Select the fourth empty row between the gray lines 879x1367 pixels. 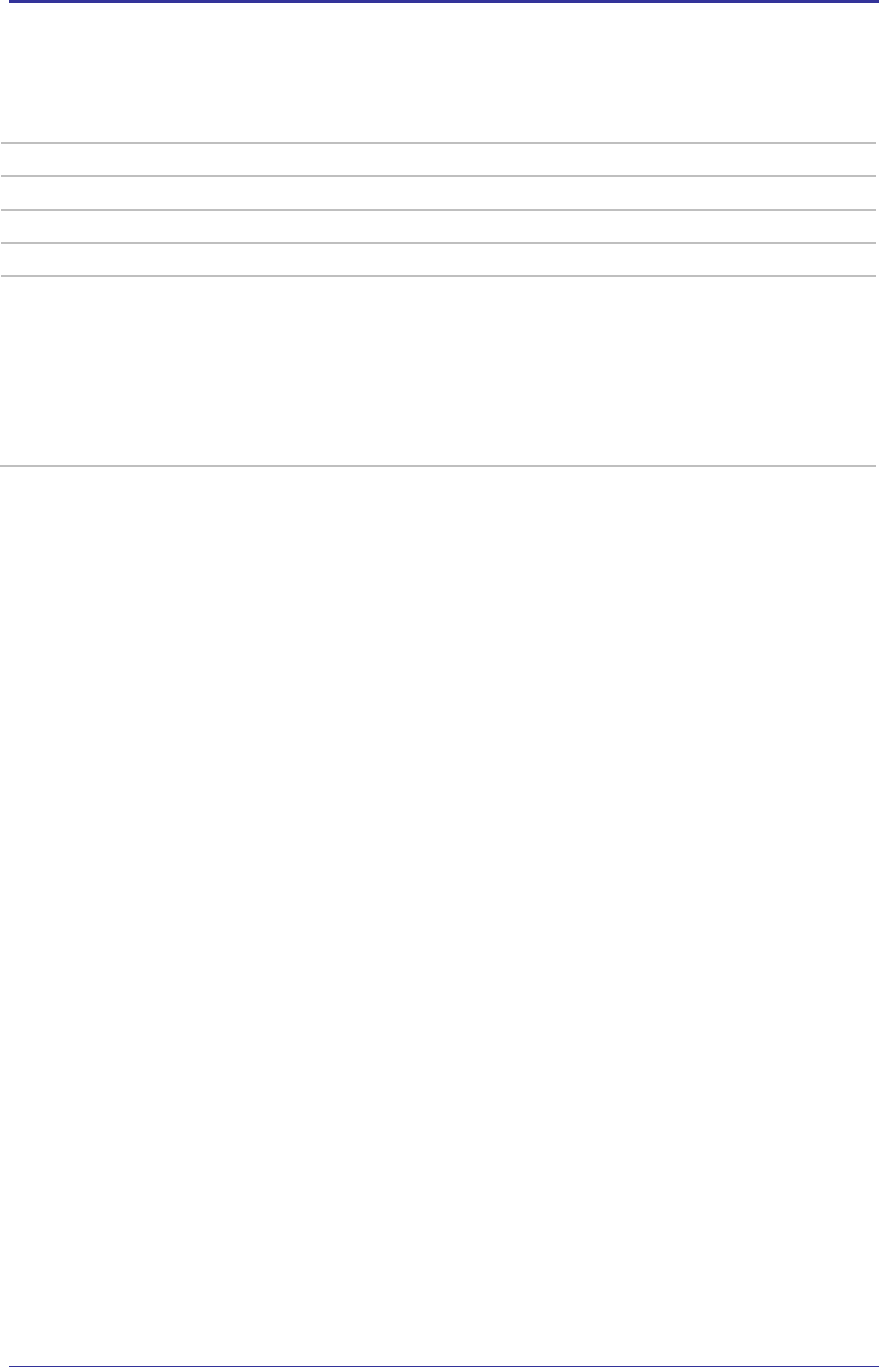(x=439, y=260)
